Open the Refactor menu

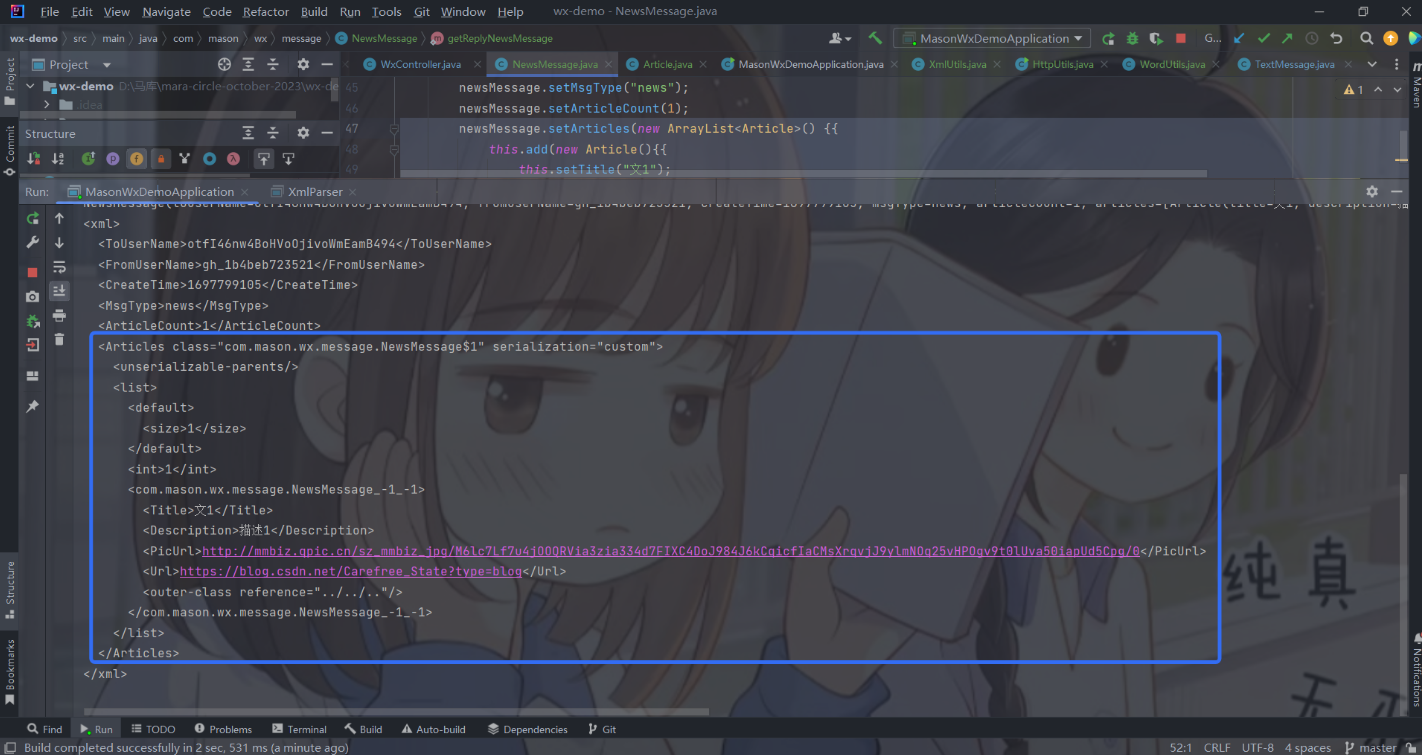tap(266, 12)
